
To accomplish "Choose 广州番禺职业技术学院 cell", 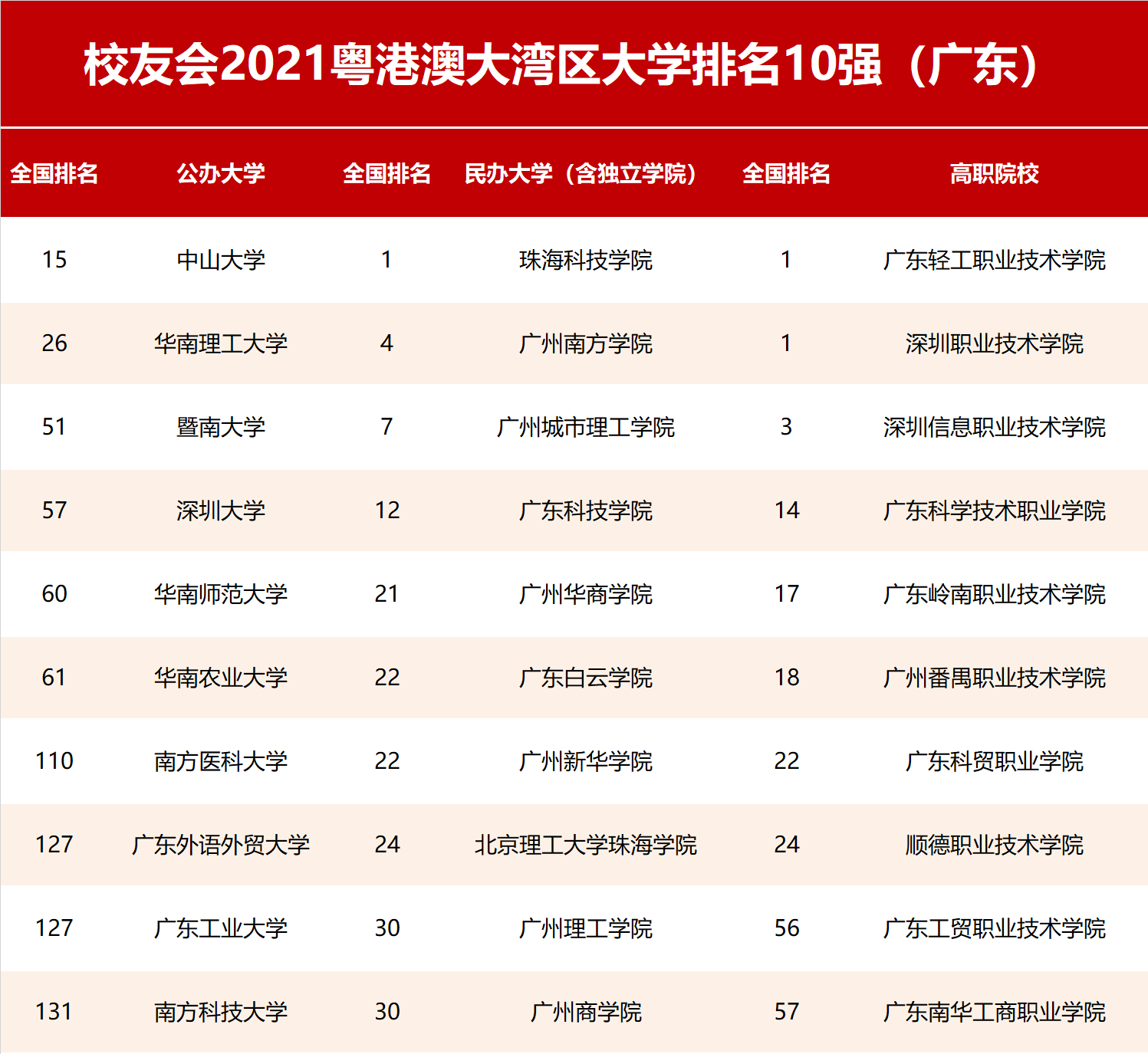I will click(x=994, y=678).
